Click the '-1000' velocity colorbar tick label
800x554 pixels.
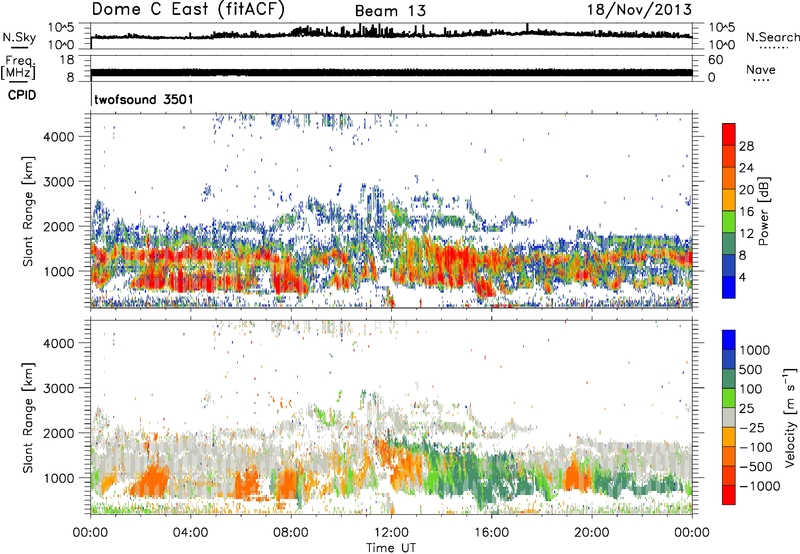click(760, 486)
